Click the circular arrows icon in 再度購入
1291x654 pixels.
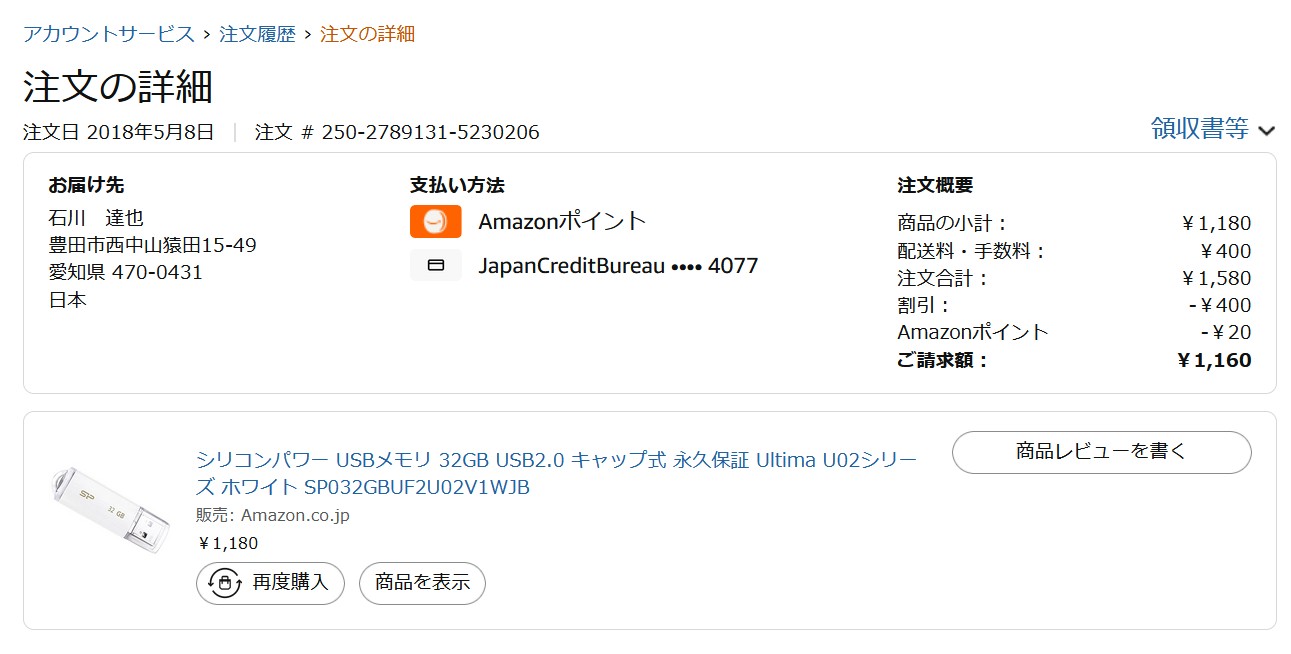coord(224,583)
